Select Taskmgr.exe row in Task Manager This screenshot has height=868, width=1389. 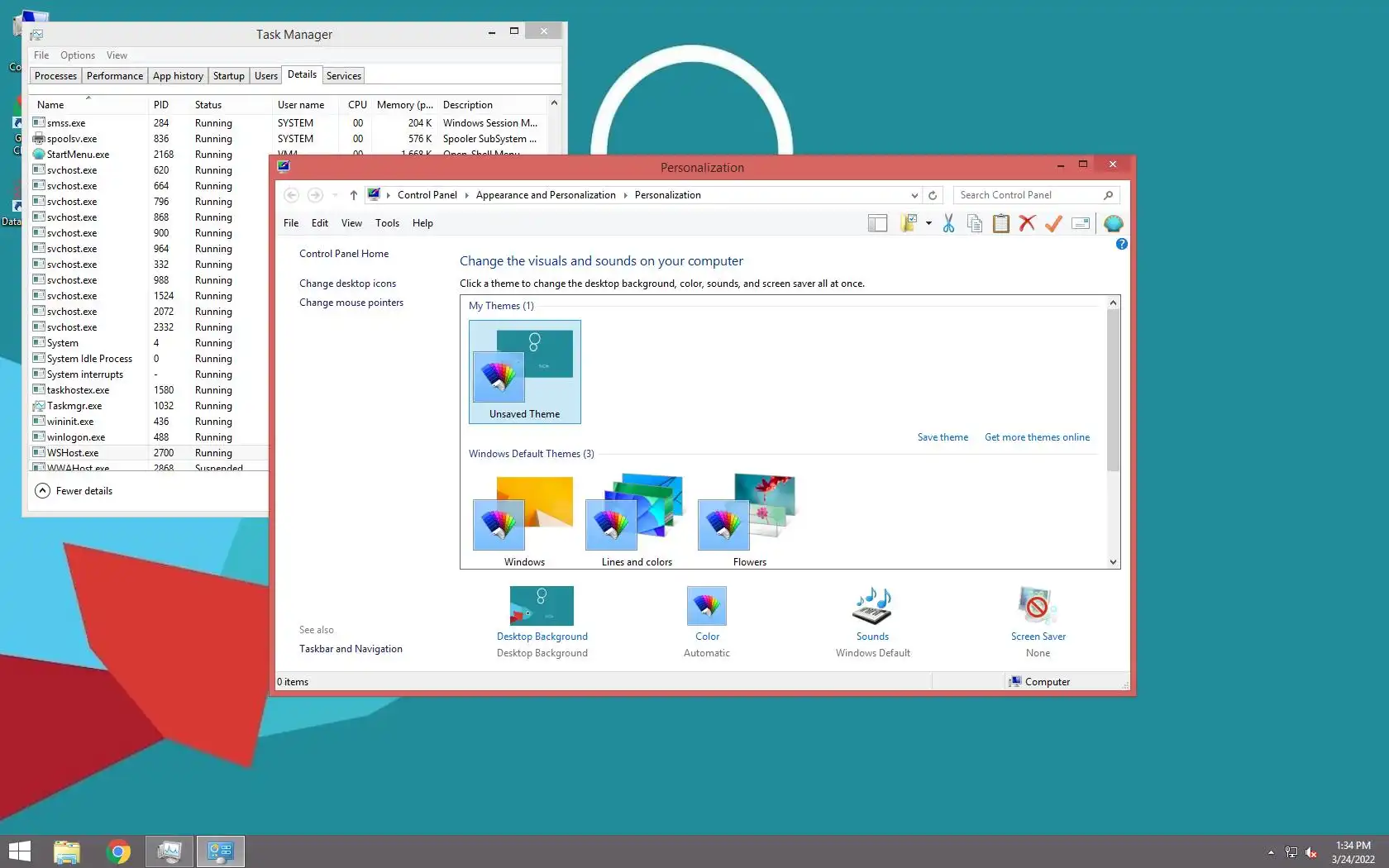(149, 406)
